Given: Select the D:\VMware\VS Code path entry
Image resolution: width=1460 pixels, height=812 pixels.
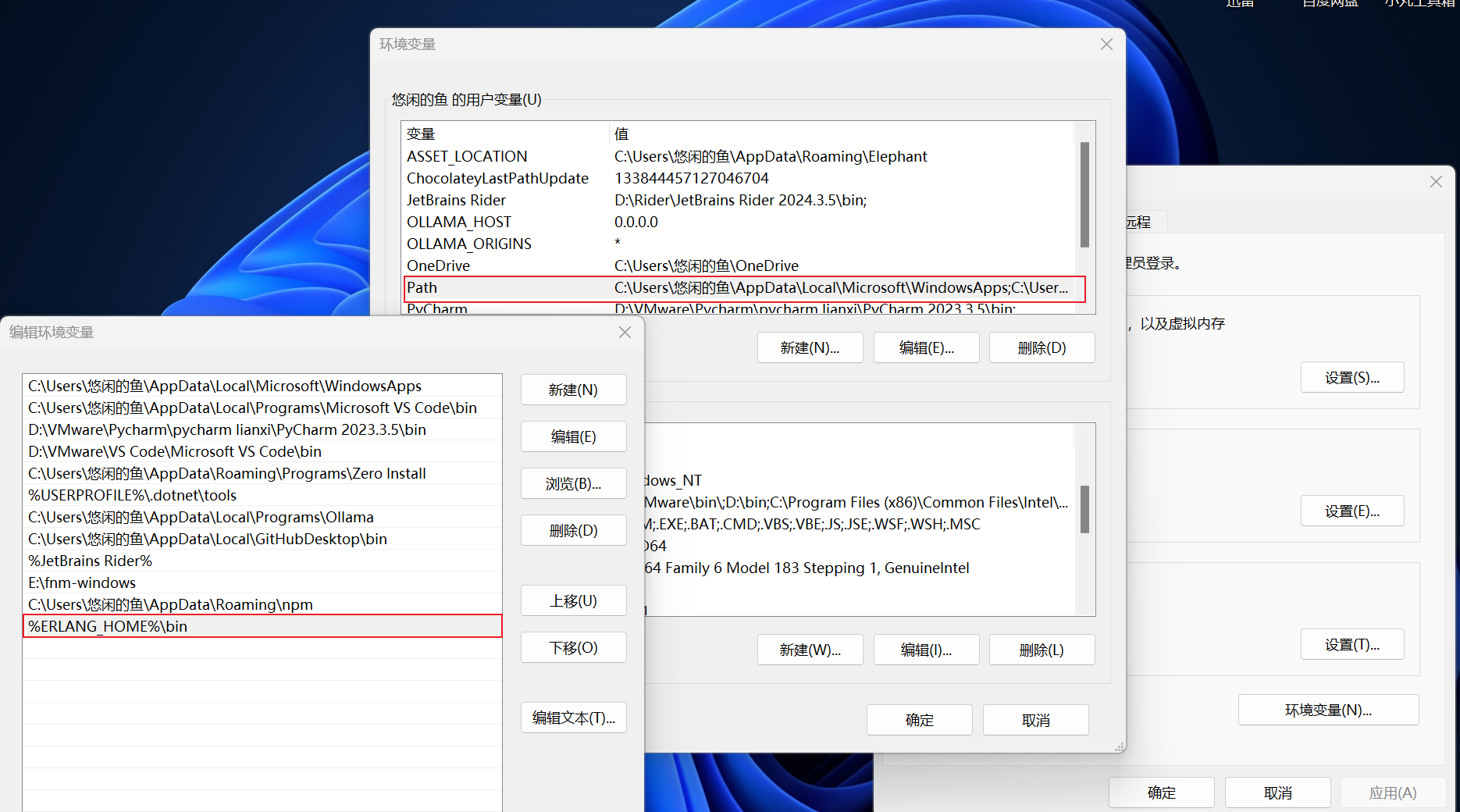Looking at the screenshot, I should click(x=262, y=451).
